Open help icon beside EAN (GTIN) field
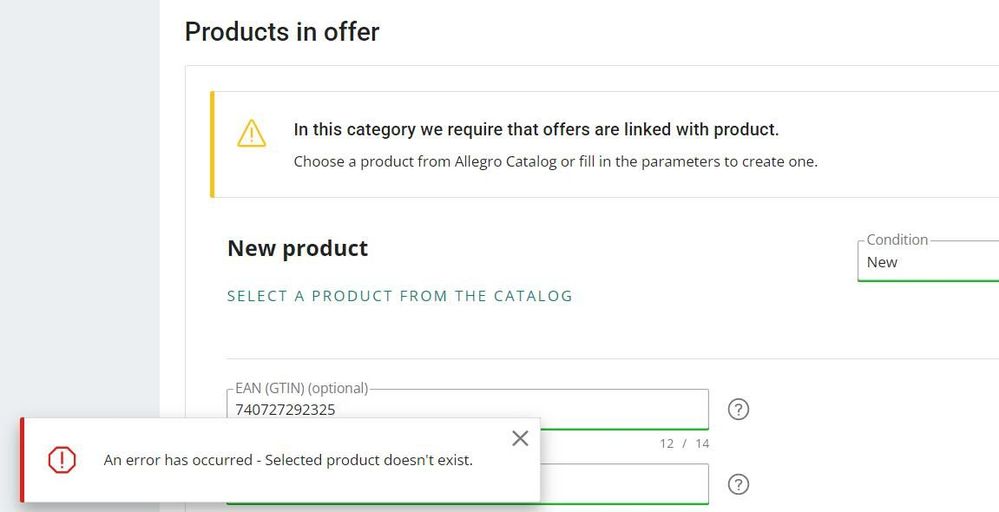The height and width of the screenshot is (512, 999). tap(738, 409)
